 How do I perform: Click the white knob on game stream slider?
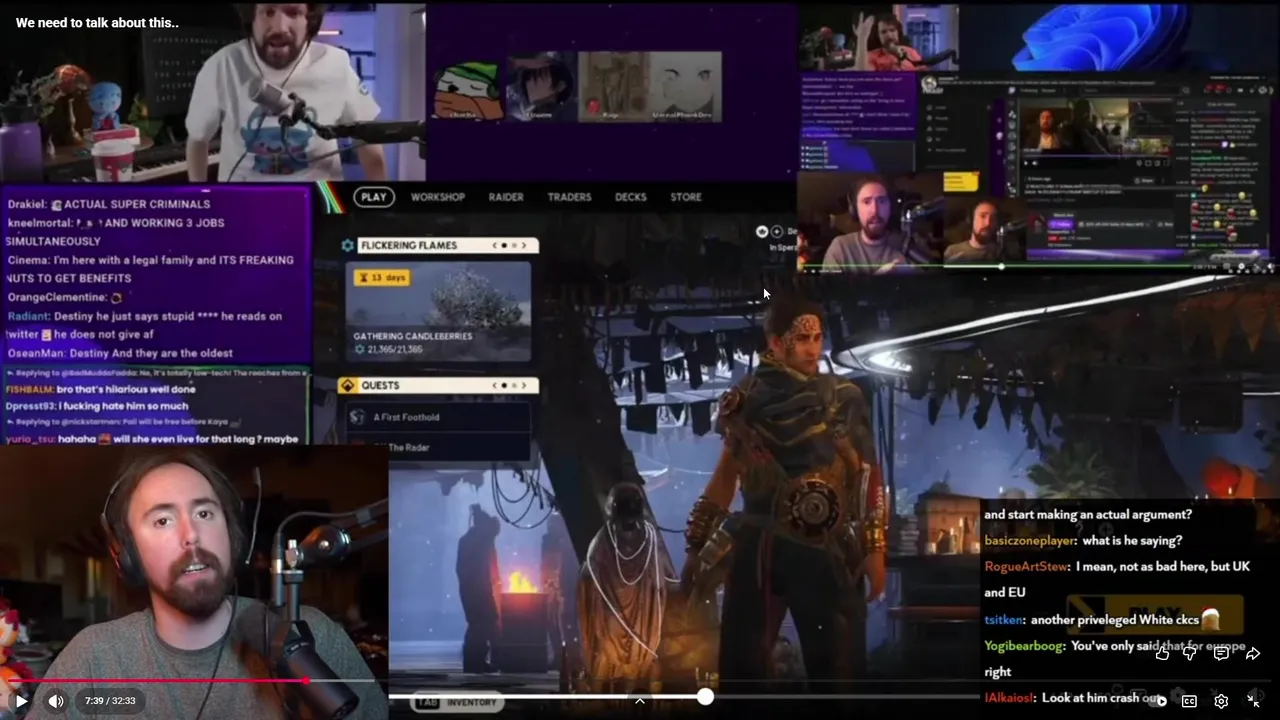pos(705,697)
